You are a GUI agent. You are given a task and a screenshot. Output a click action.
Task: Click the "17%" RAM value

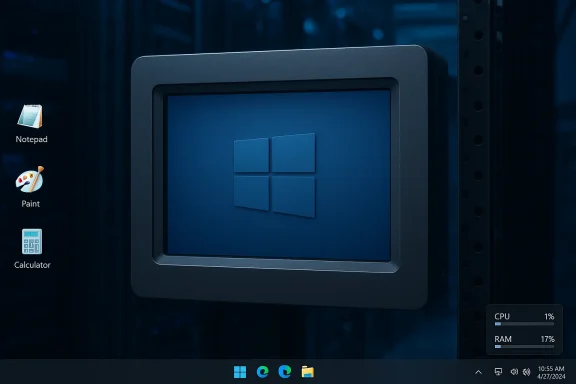tap(547, 339)
